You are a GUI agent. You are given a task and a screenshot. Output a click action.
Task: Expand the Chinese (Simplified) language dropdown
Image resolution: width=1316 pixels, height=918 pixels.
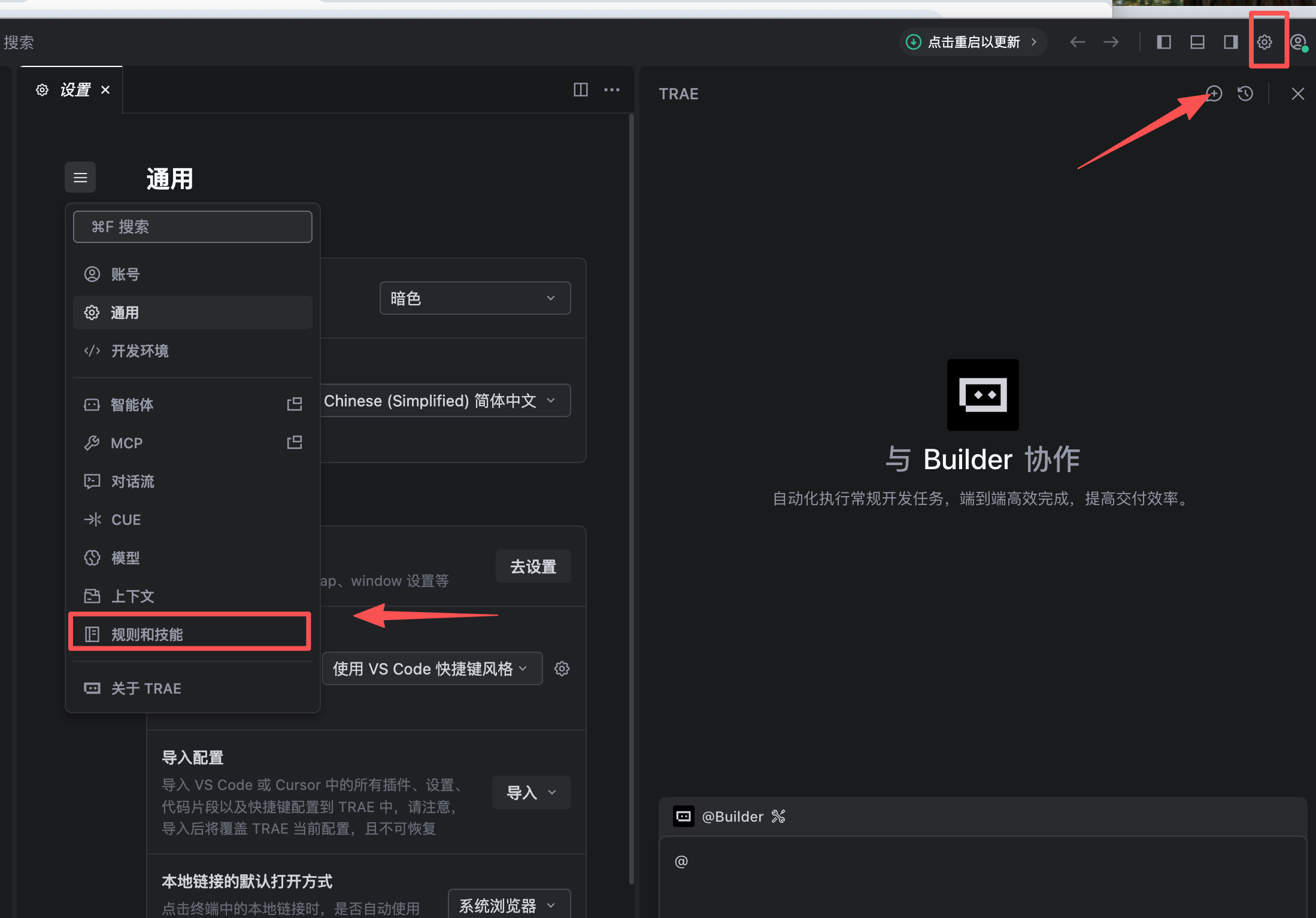[x=446, y=400]
